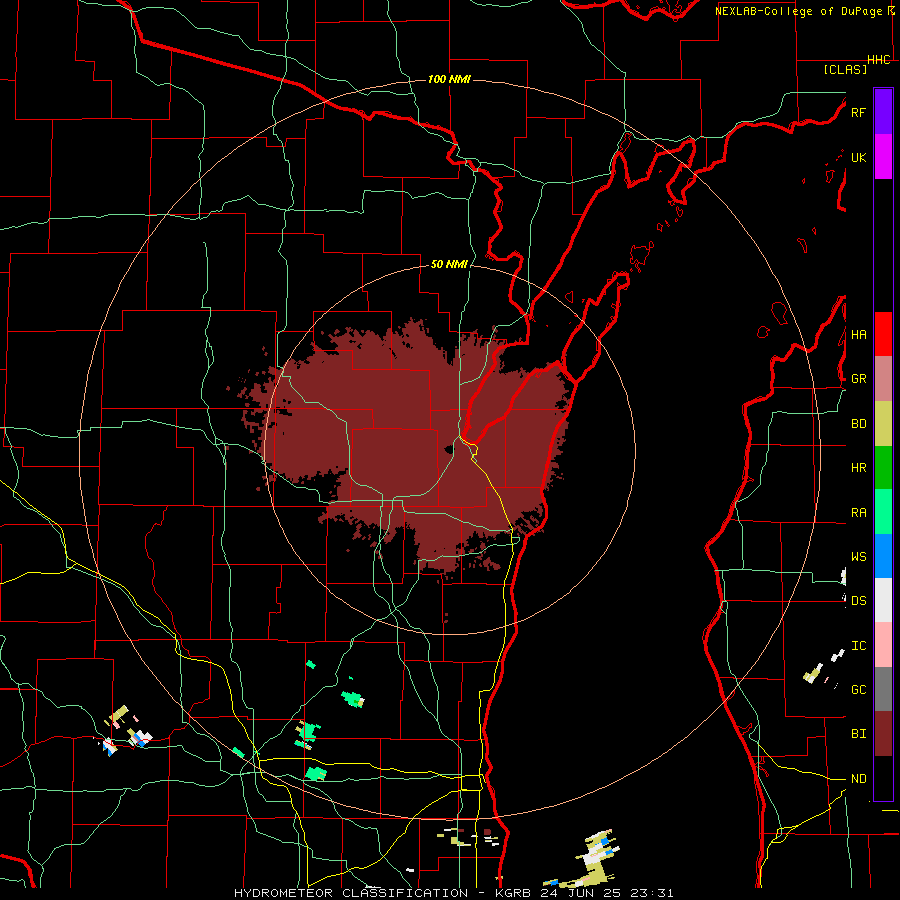The image size is (900, 900).
Task: Click the HYDROMETEOR CLASSIFICATION title text
Action: (351, 893)
